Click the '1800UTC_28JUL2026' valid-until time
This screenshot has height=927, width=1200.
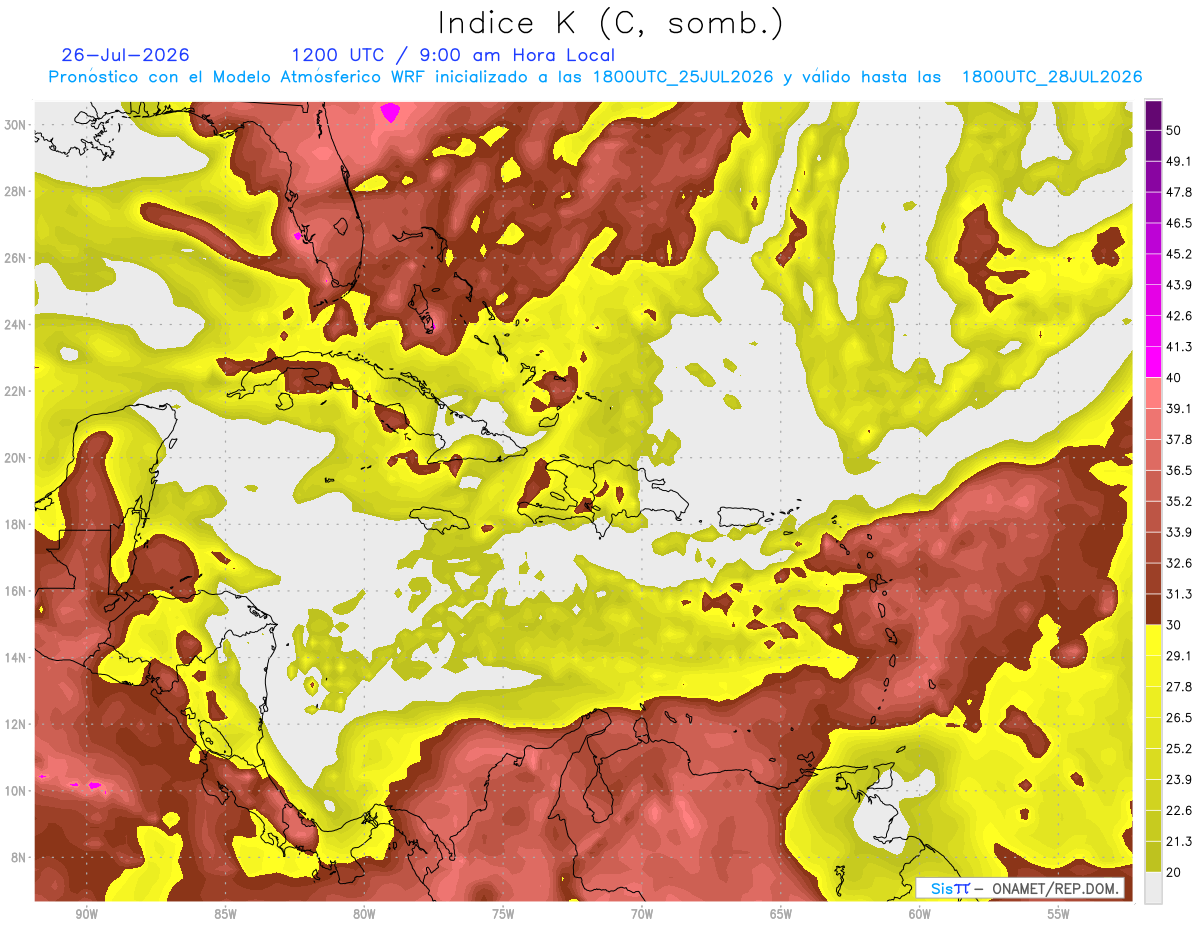pyautogui.click(x=1052, y=77)
